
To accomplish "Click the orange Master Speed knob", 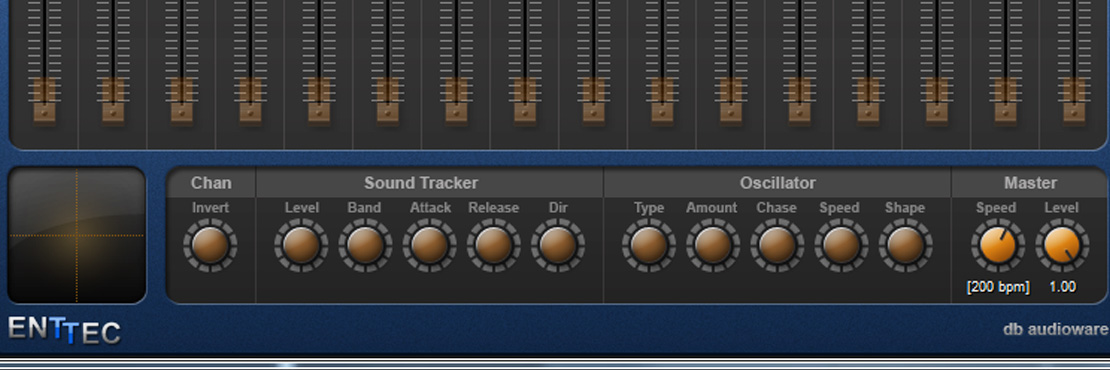I will pos(997,245).
